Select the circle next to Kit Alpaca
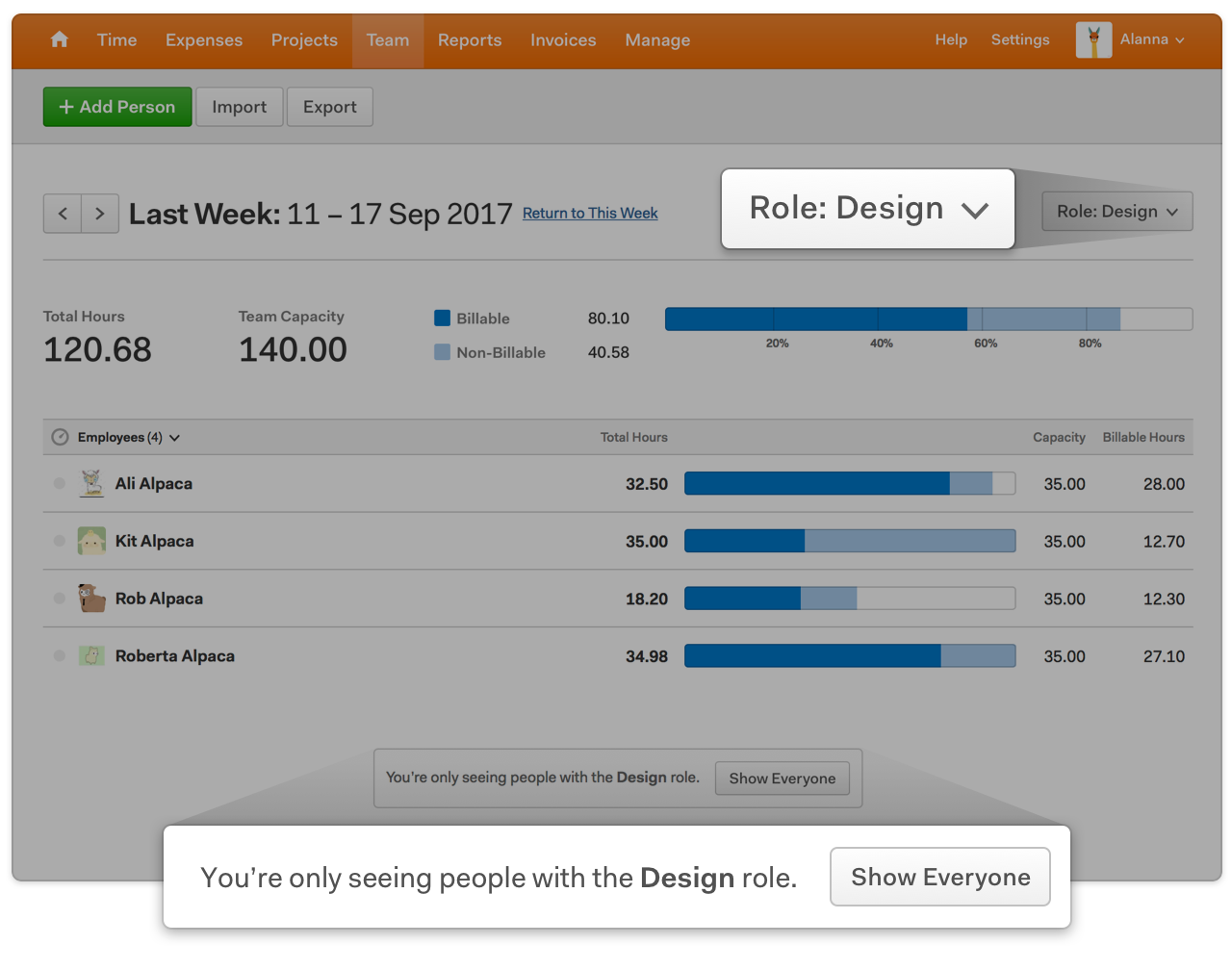The image size is (1232, 970). pyautogui.click(x=59, y=541)
